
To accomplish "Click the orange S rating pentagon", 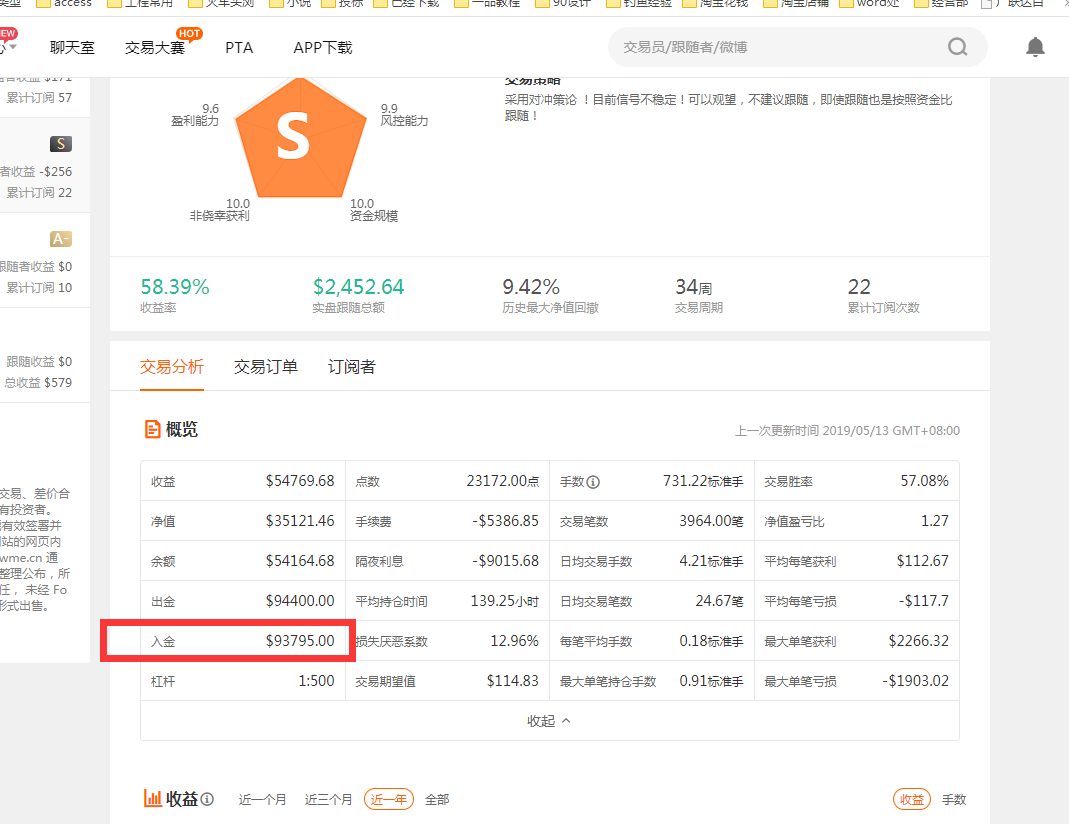I will pyautogui.click(x=292, y=140).
